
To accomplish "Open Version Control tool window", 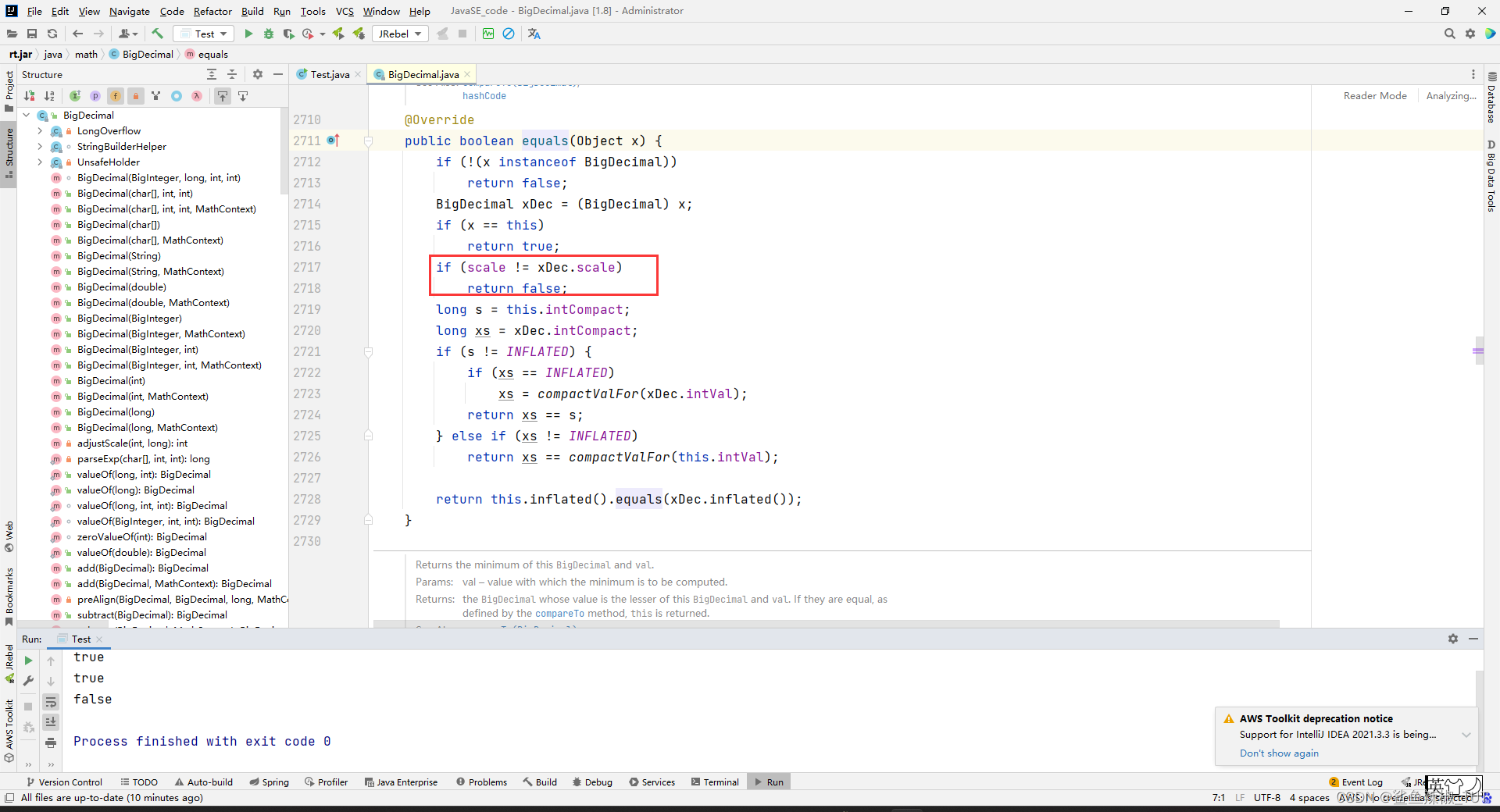I will (64, 782).
